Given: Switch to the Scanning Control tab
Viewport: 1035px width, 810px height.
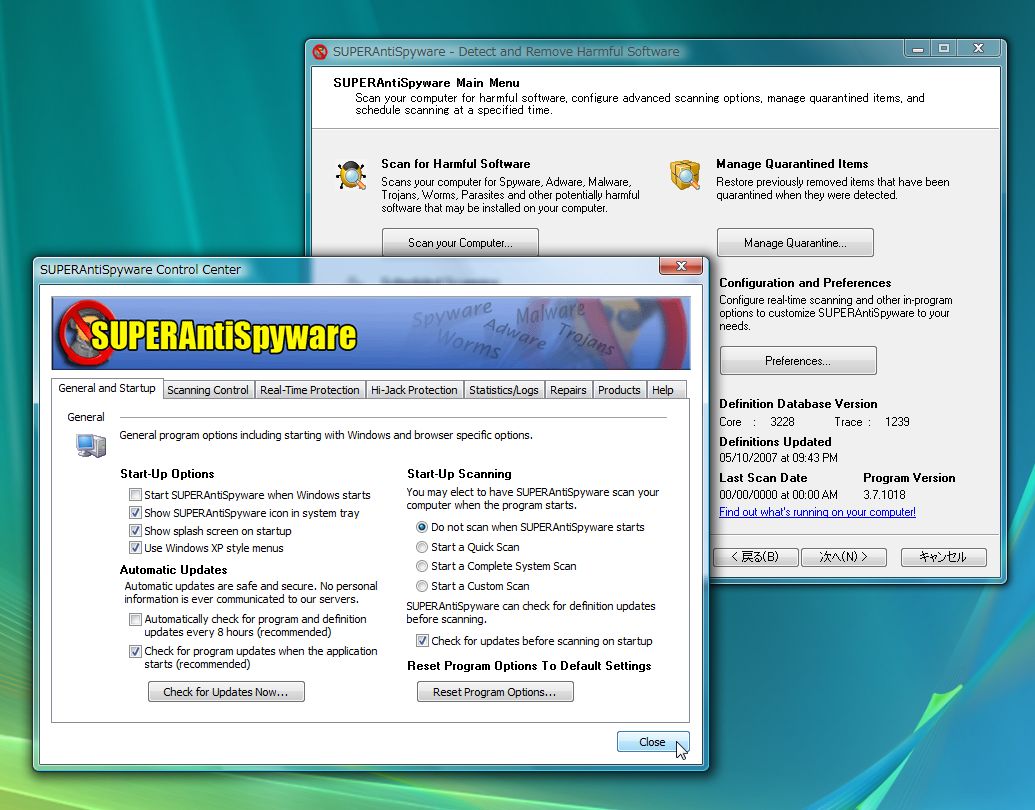Looking at the screenshot, I should pos(208,390).
